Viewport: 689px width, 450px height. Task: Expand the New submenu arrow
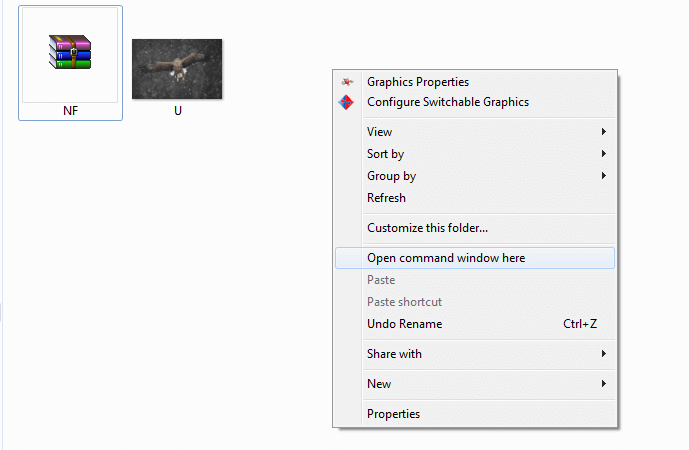point(604,383)
